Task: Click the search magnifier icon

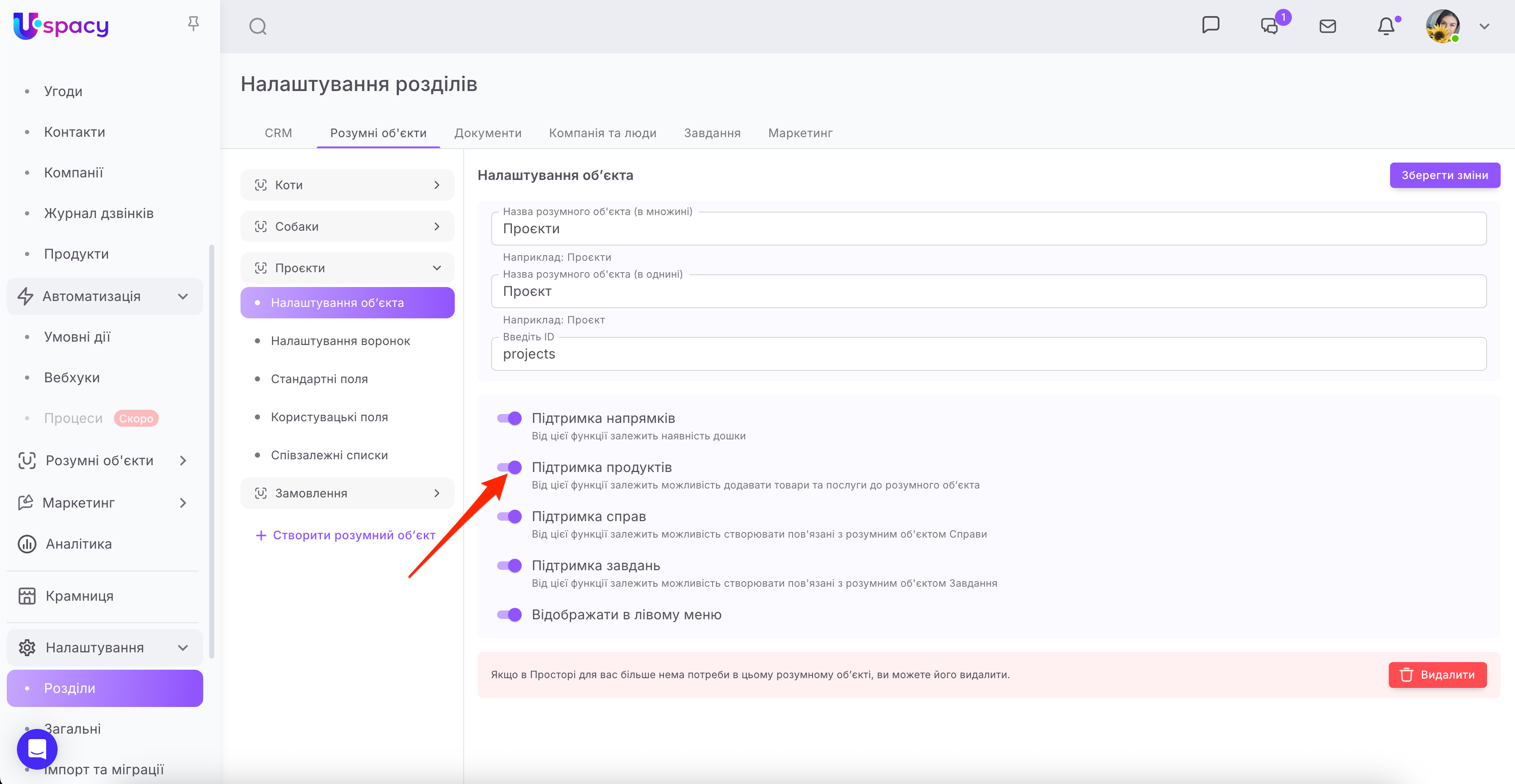Action: click(x=257, y=27)
